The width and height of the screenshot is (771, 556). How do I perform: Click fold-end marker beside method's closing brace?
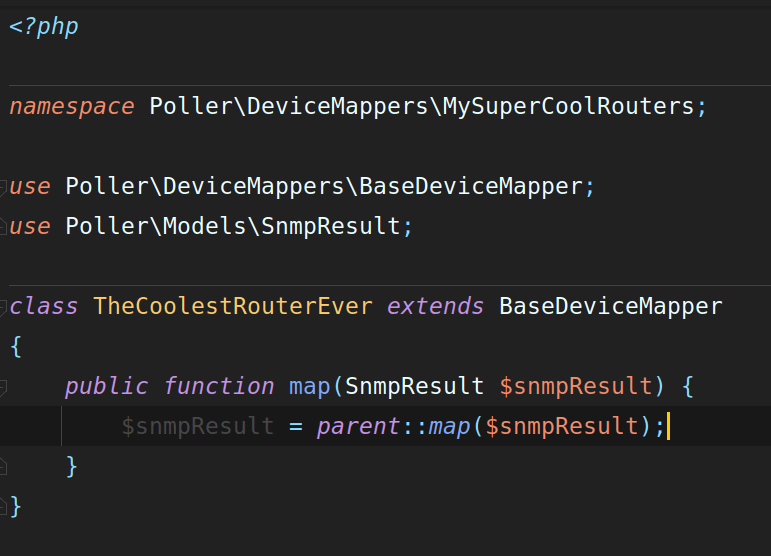3,466
